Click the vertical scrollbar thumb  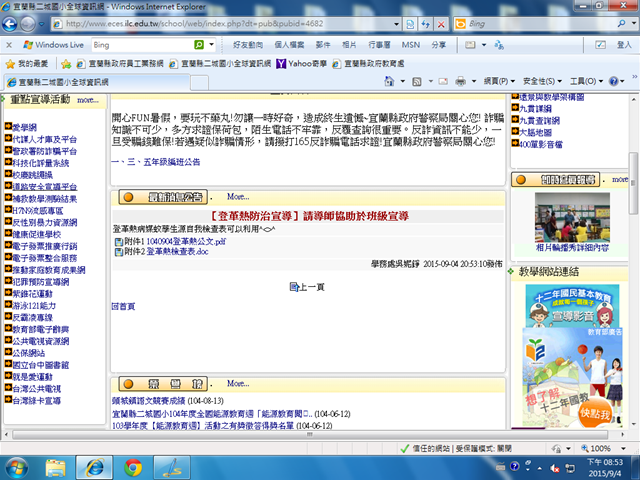[x=633, y=183]
